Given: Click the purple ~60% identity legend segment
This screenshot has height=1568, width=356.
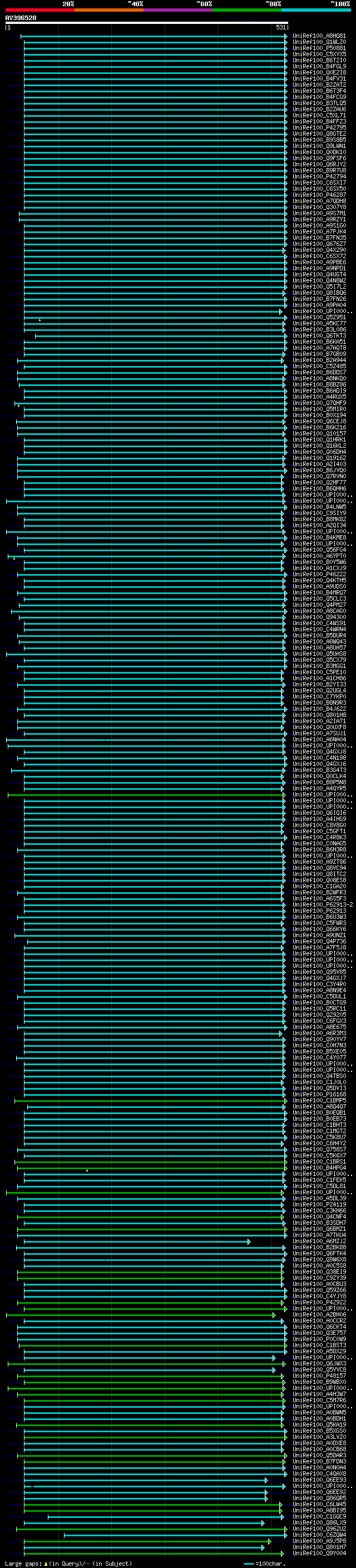Looking at the screenshot, I should (179, 10).
